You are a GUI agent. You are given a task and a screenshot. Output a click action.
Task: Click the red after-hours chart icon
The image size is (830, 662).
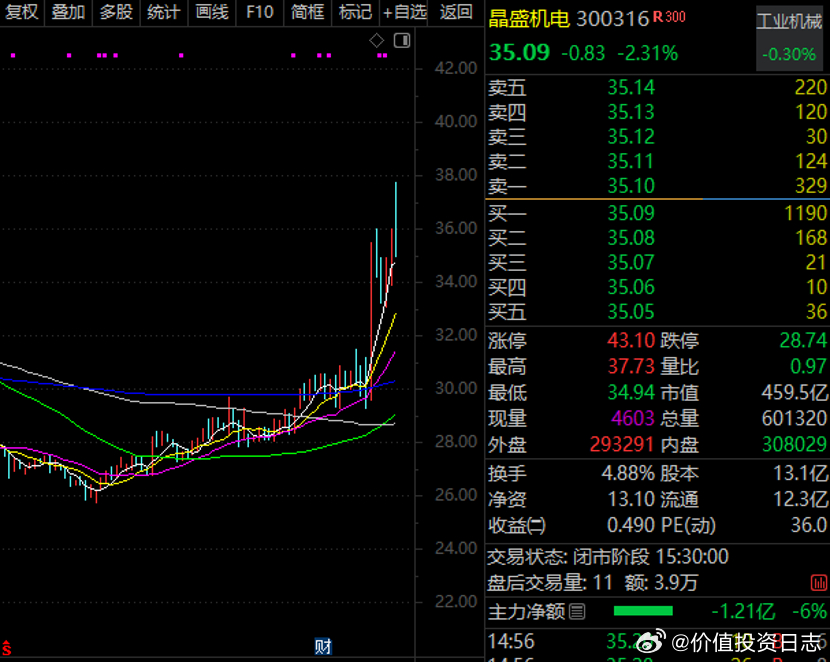tap(819, 583)
